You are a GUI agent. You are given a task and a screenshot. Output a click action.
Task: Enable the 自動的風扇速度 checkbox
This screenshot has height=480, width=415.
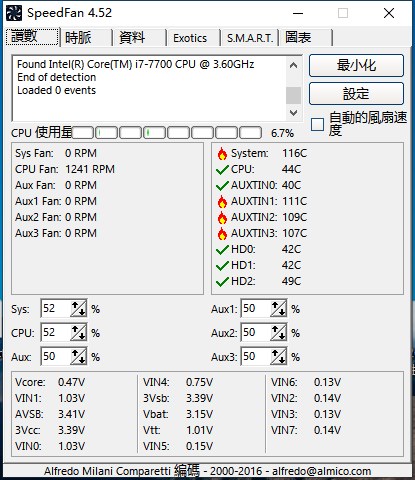coord(317,124)
